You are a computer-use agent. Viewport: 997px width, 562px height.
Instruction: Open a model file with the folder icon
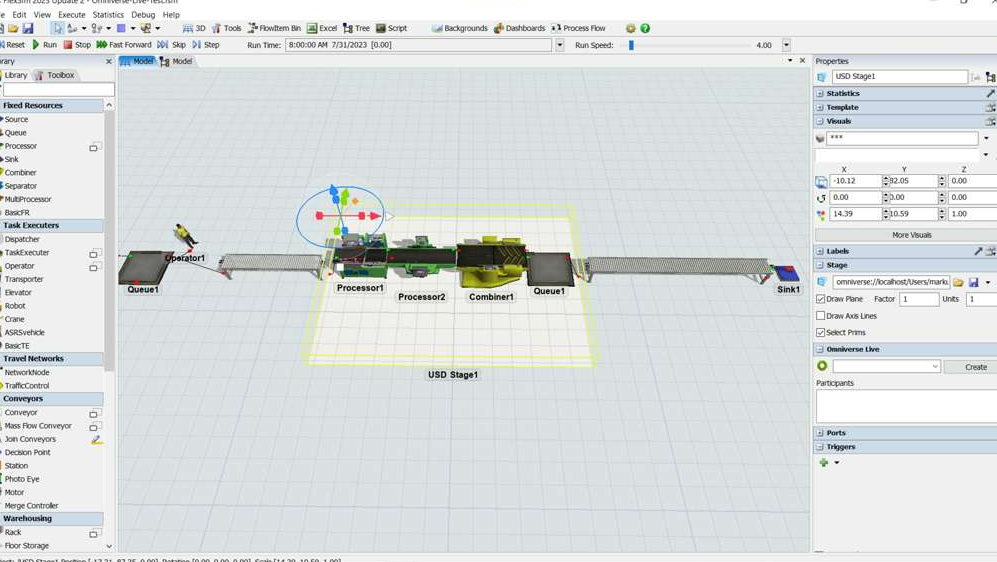pyautogui.click(x=13, y=28)
